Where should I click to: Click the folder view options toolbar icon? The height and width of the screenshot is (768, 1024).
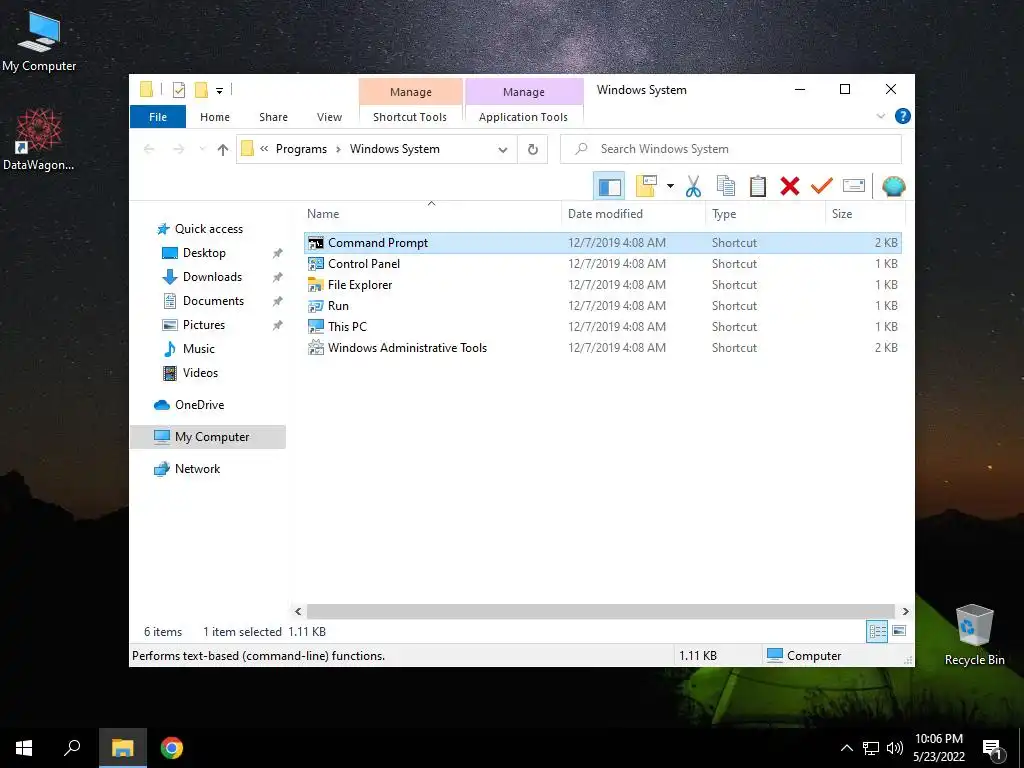(x=647, y=187)
